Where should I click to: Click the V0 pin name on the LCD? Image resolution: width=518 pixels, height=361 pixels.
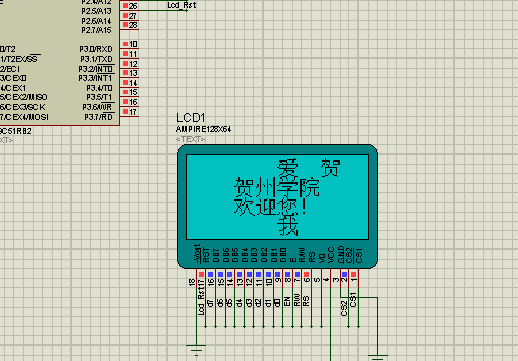coord(322,258)
